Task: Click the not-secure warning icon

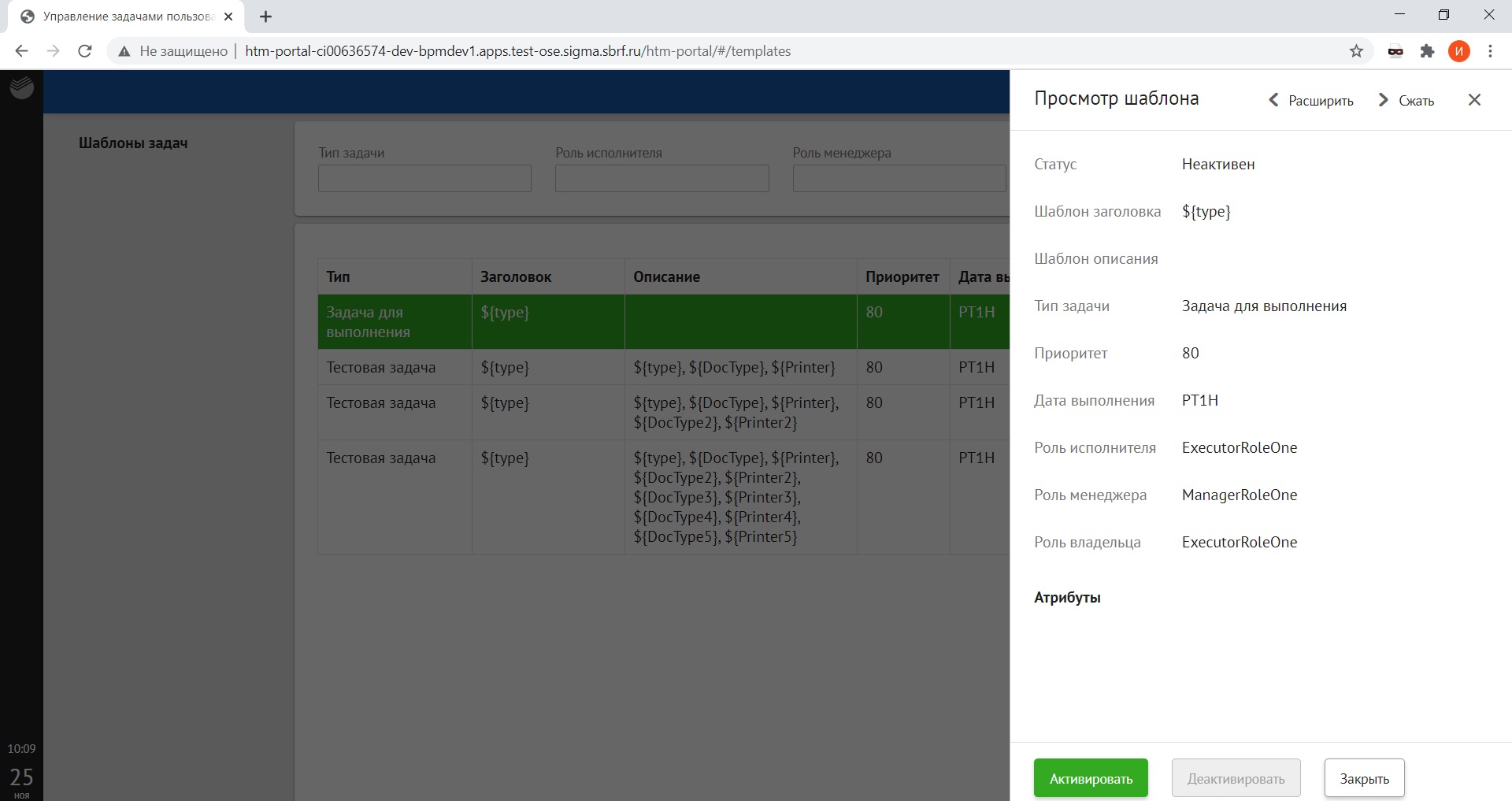Action: click(124, 51)
